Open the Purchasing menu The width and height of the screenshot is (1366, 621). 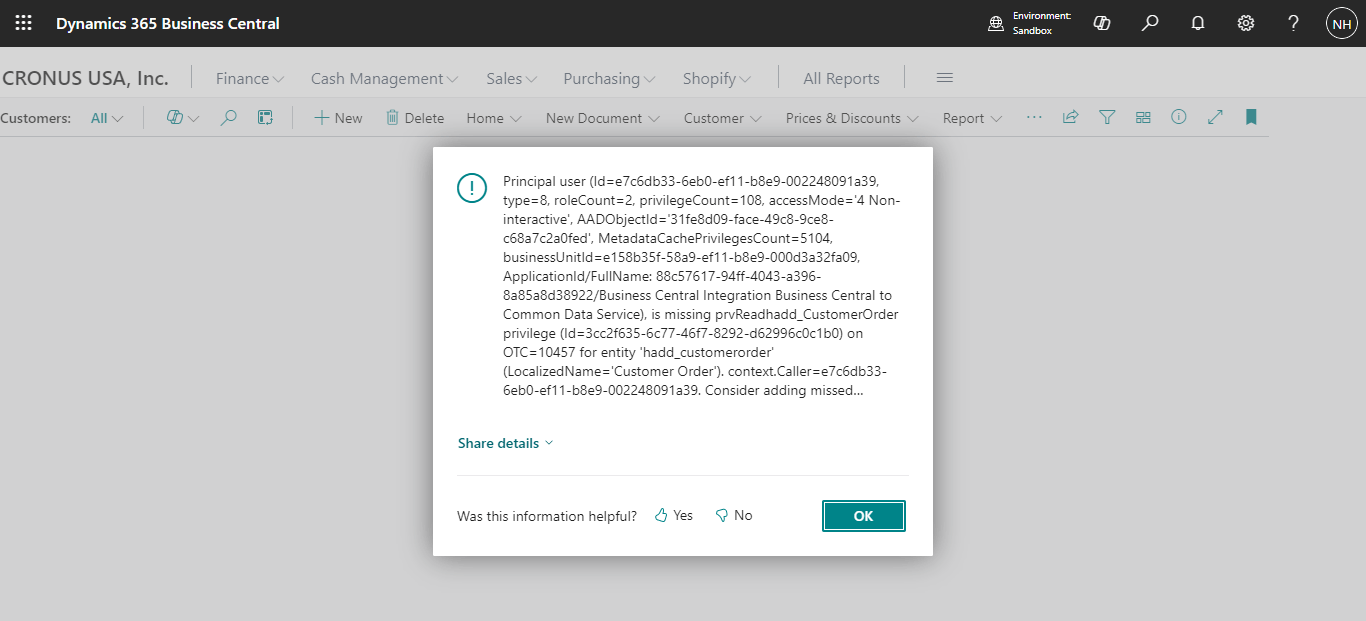609,78
